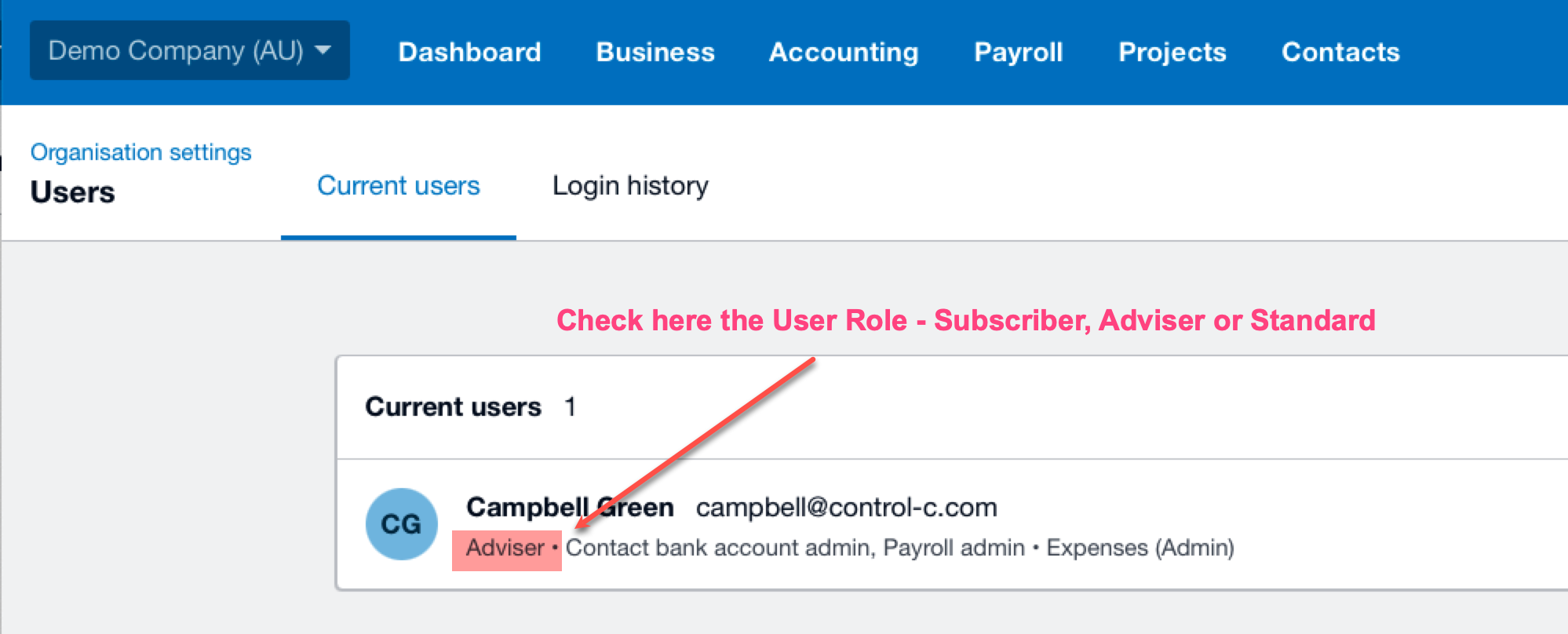Click the Payroll admin permission text

(x=954, y=548)
